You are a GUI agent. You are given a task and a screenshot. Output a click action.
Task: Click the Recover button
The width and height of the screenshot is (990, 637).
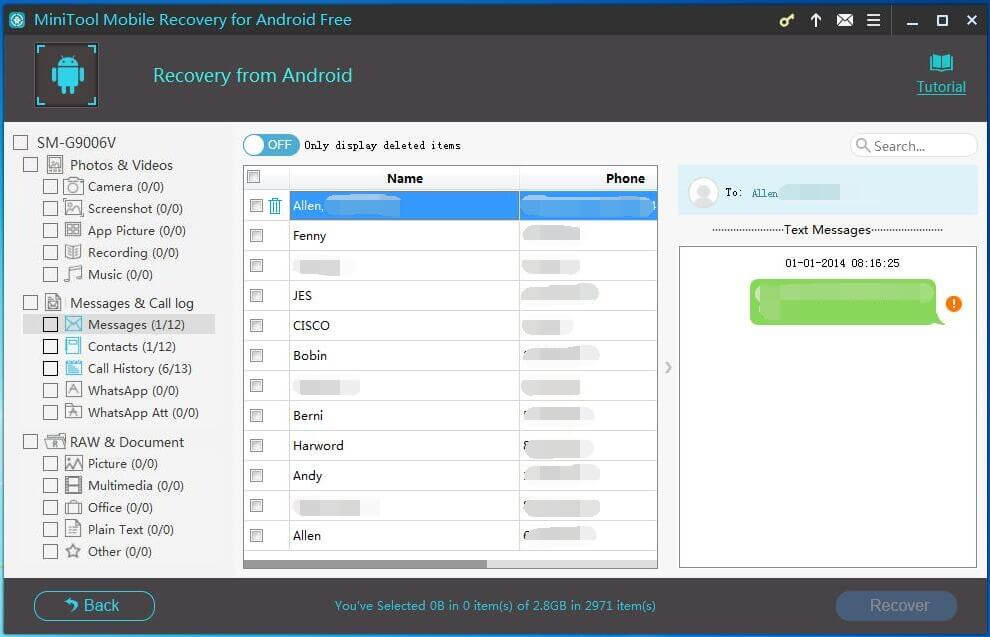tap(896, 605)
